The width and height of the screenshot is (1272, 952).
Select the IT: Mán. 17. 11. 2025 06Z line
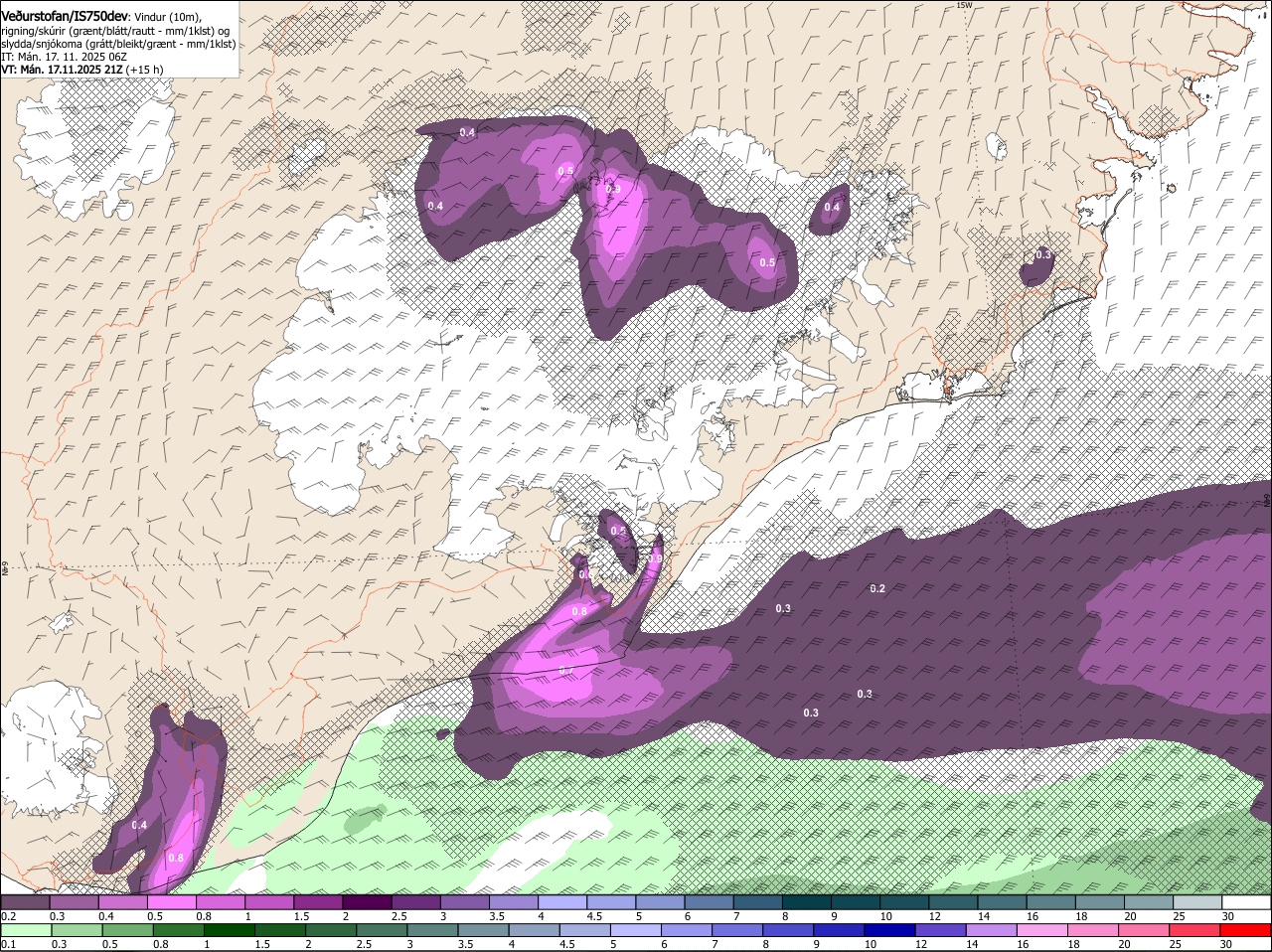(x=63, y=57)
